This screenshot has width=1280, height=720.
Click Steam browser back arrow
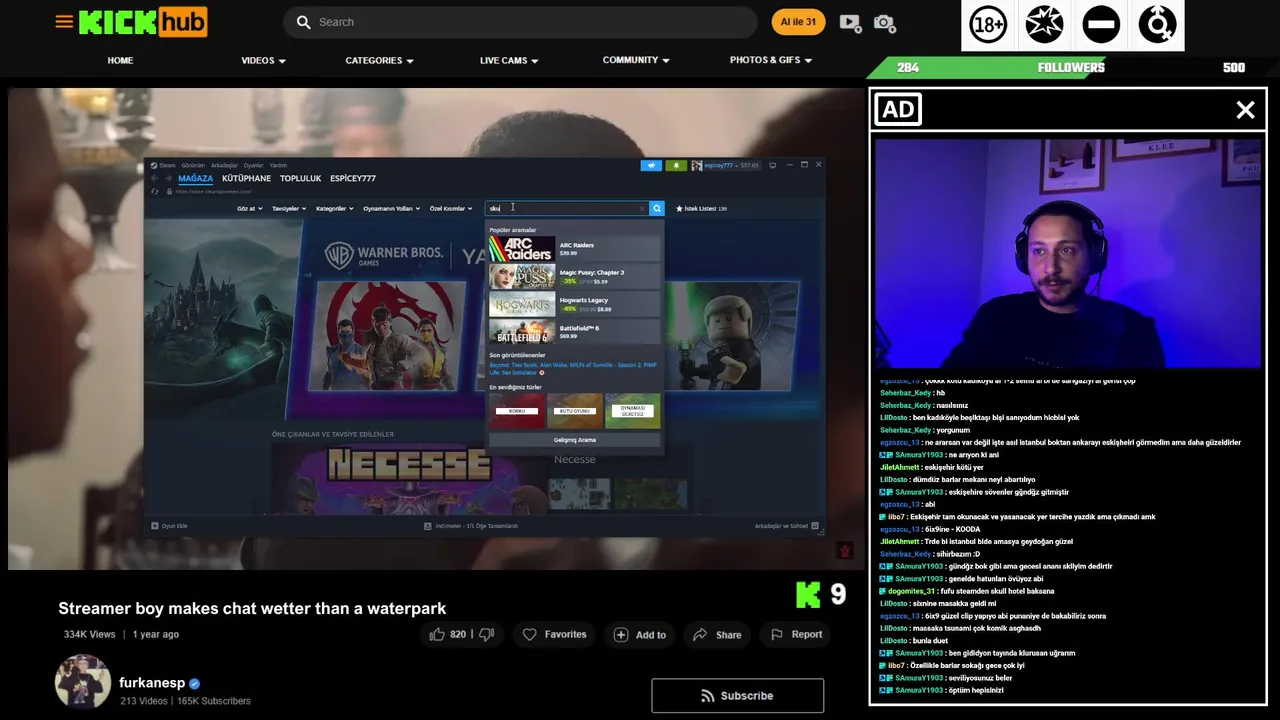coord(155,178)
